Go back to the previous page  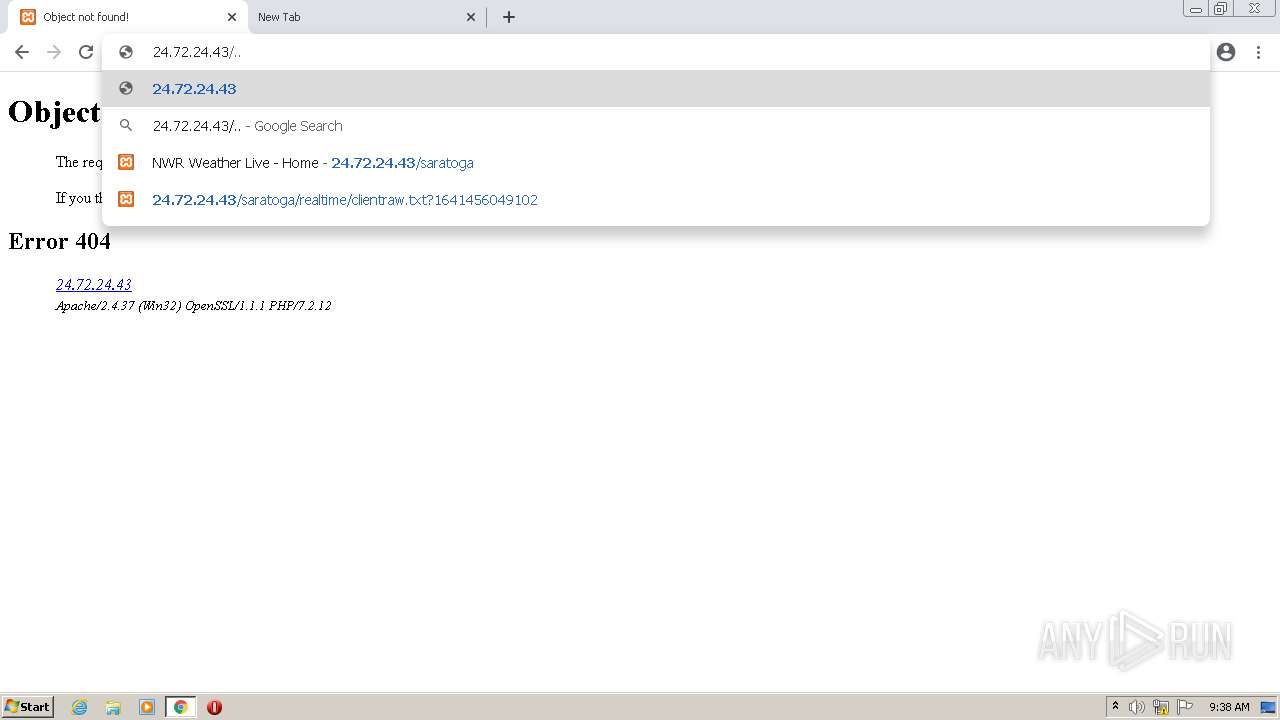22,52
